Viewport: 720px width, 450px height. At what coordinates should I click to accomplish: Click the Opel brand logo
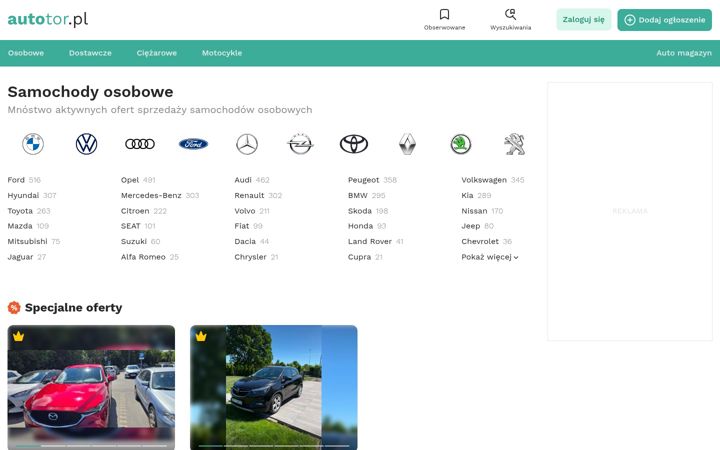[x=300, y=144]
